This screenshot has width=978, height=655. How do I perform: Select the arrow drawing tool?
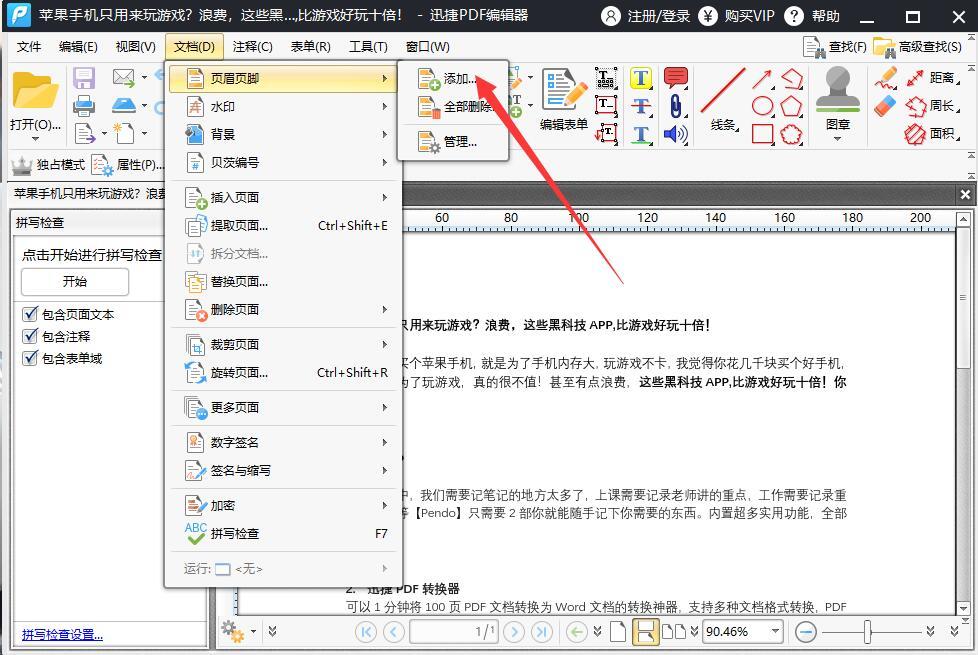click(x=762, y=79)
